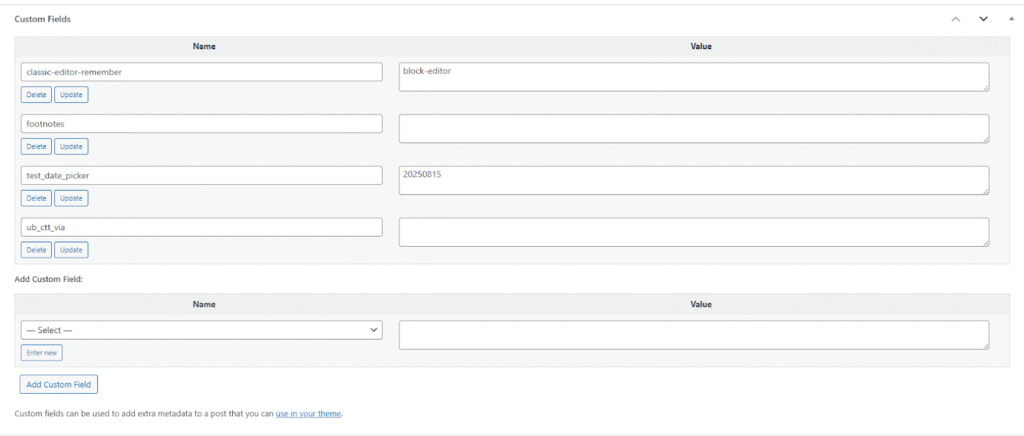Move Custom Fields panel down
This screenshot has width=1024, height=436.
coord(983,19)
